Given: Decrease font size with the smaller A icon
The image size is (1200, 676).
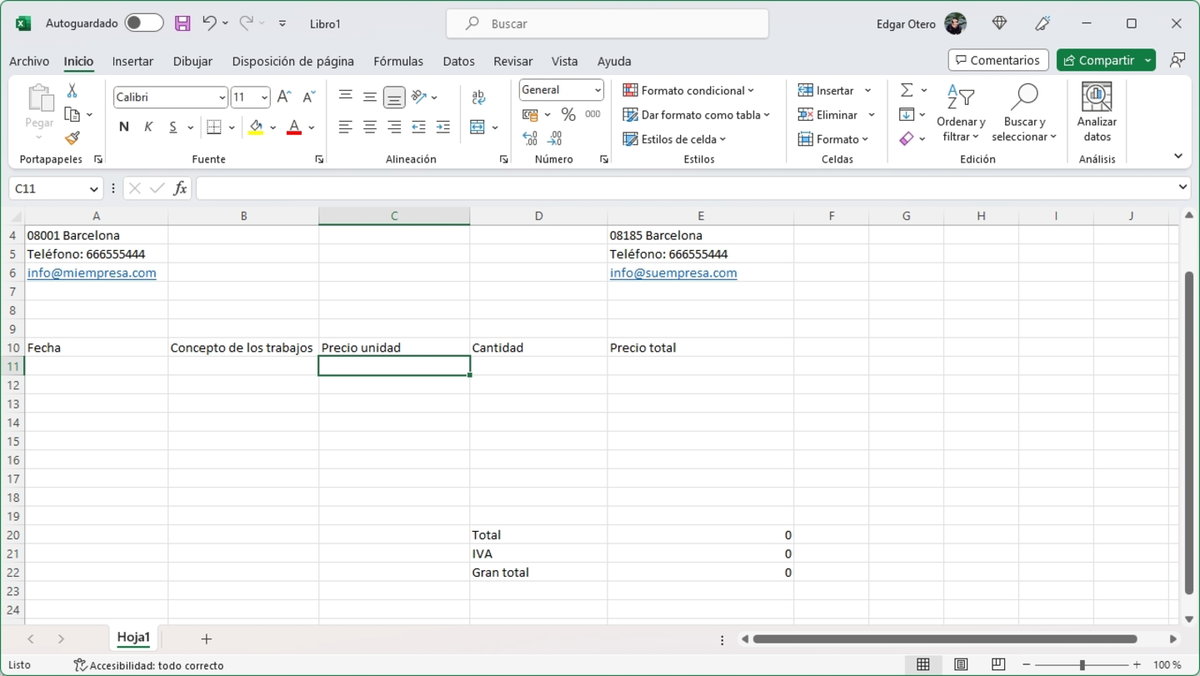Looking at the screenshot, I should point(307,97).
